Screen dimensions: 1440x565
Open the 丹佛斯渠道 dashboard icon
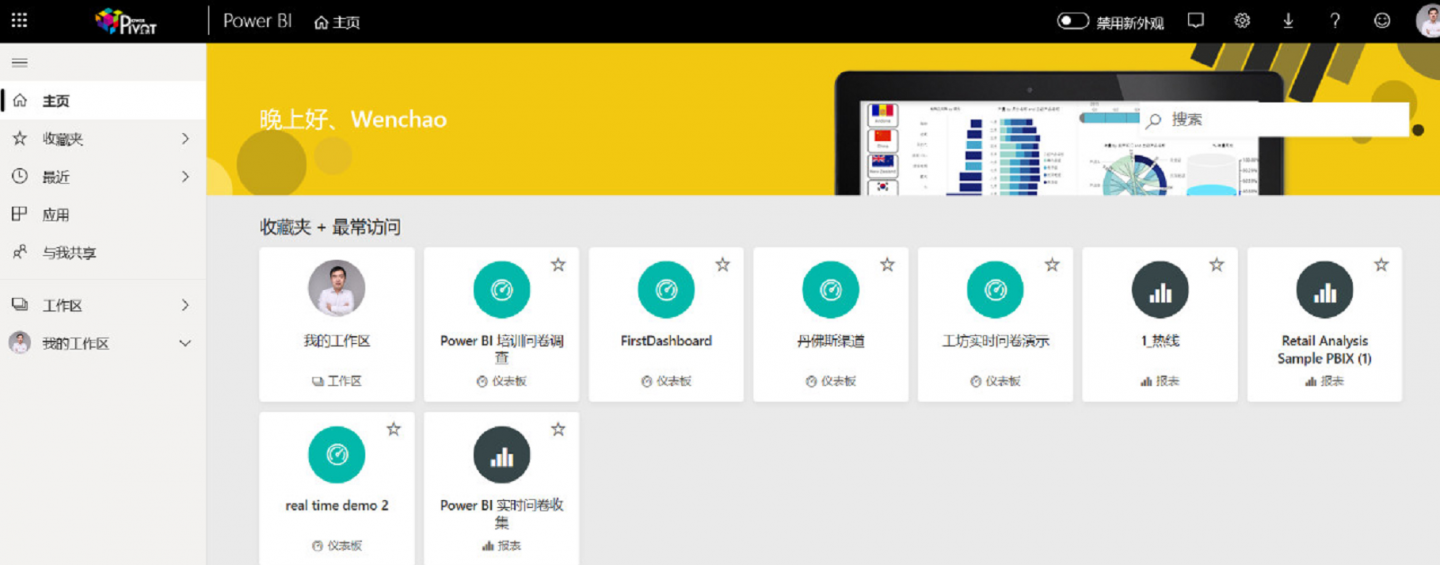(831, 290)
